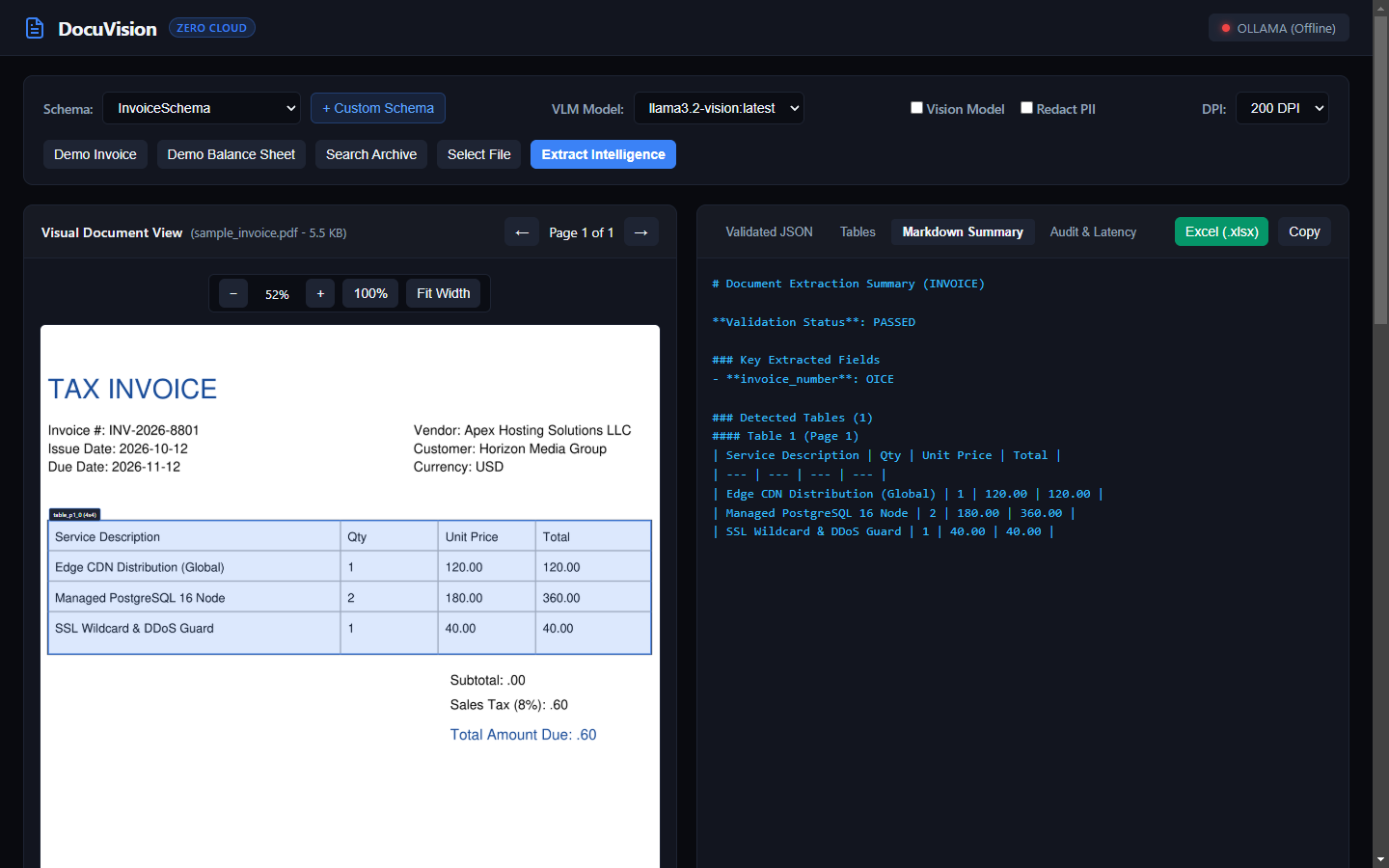Screen dimensions: 1389x868
Task: Click the '### Detected Tables (1)' line
Action: point(792,418)
